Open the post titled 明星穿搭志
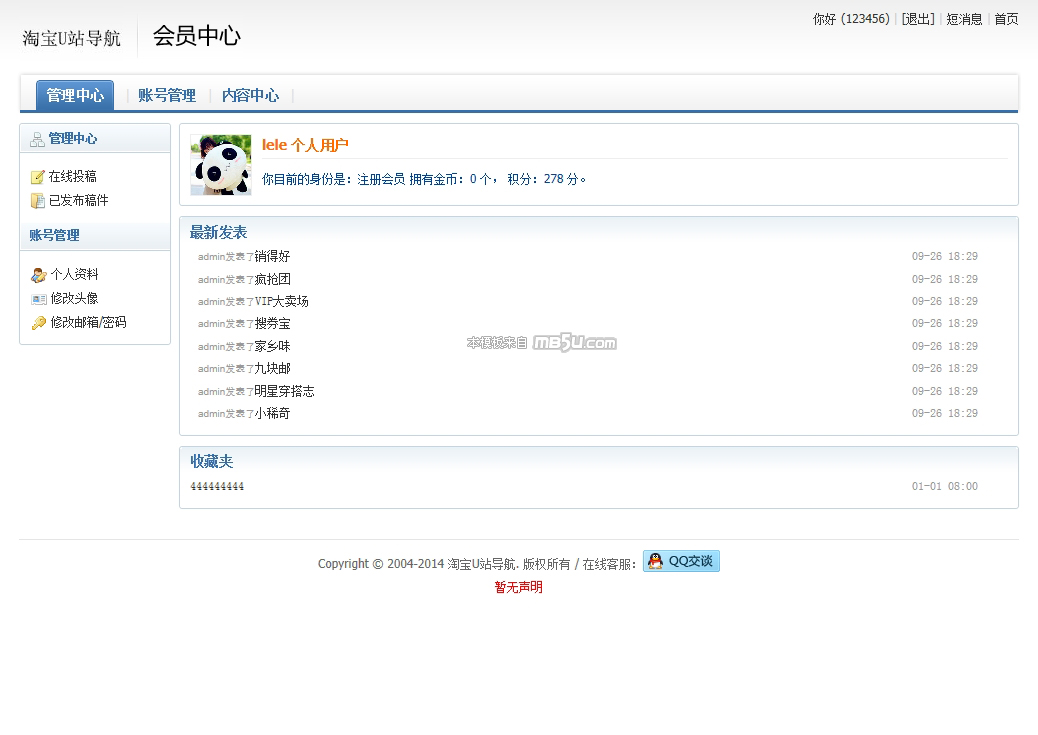 point(284,392)
